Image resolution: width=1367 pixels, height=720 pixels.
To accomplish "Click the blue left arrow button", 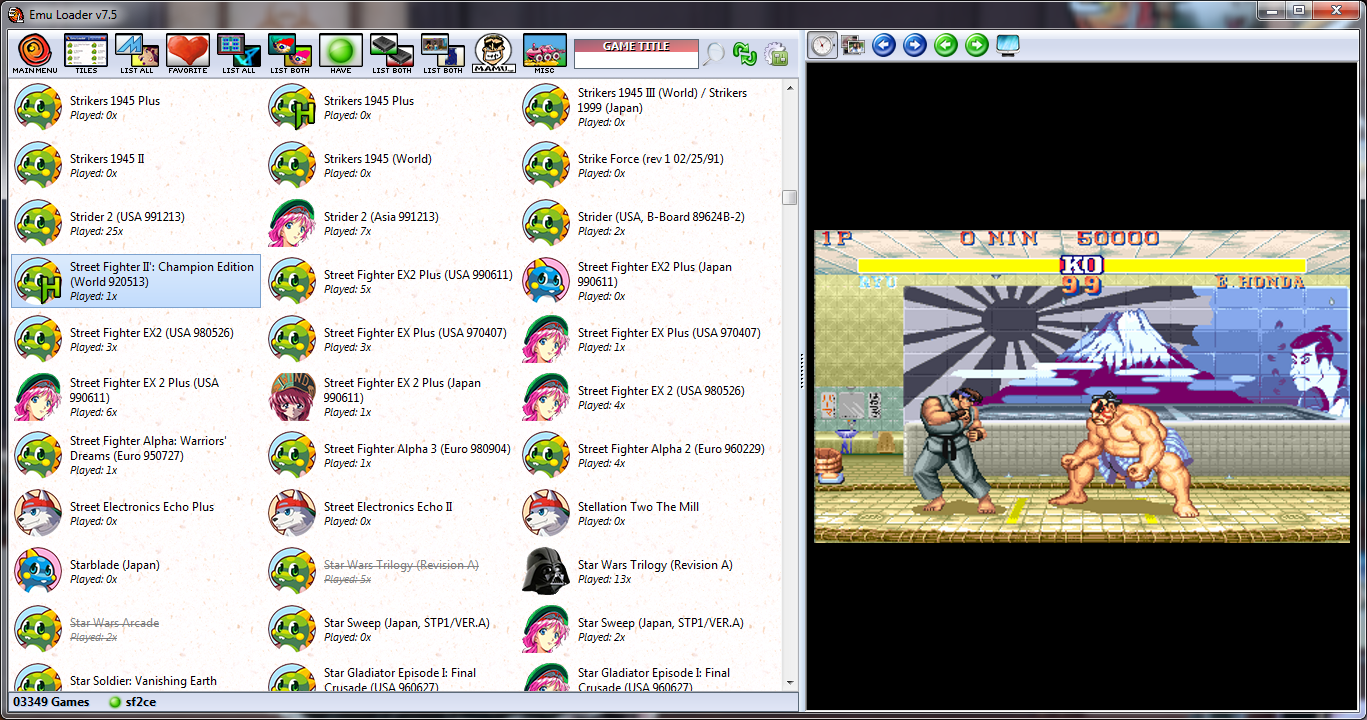I will pyautogui.click(x=884, y=45).
